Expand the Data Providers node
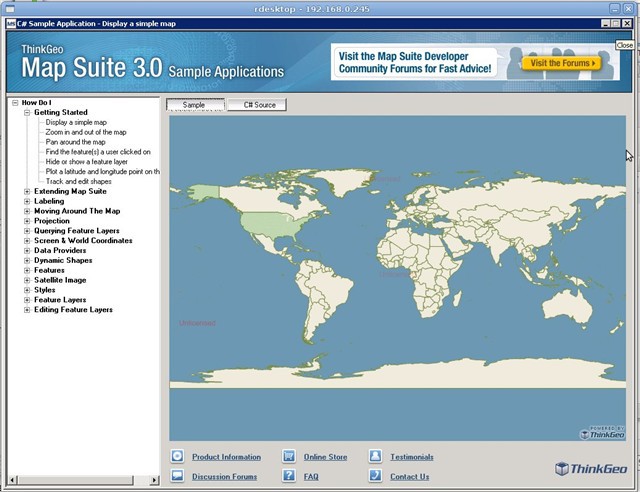Image resolution: width=640 pixels, height=492 pixels. point(27,251)
